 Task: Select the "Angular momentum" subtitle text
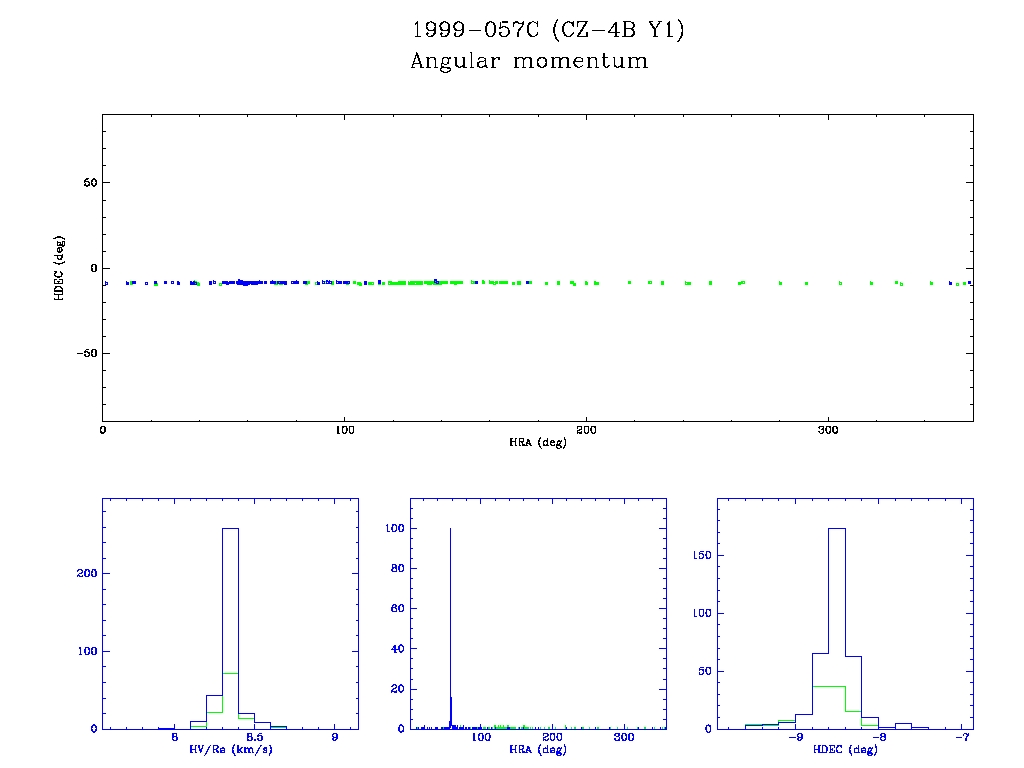pyautogui.click(x=529, y=61)
